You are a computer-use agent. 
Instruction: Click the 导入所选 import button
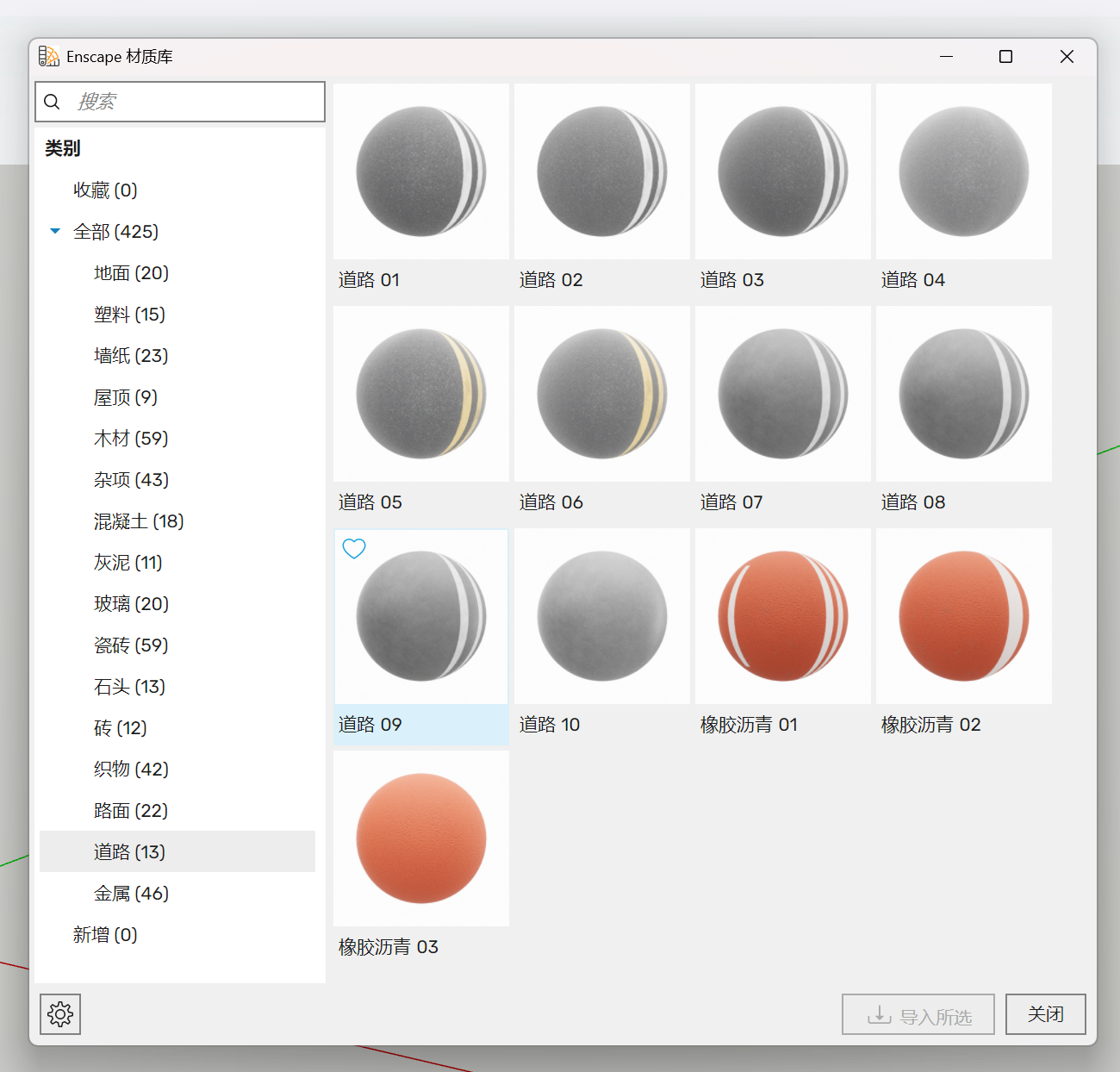(x=918, y=1015)
